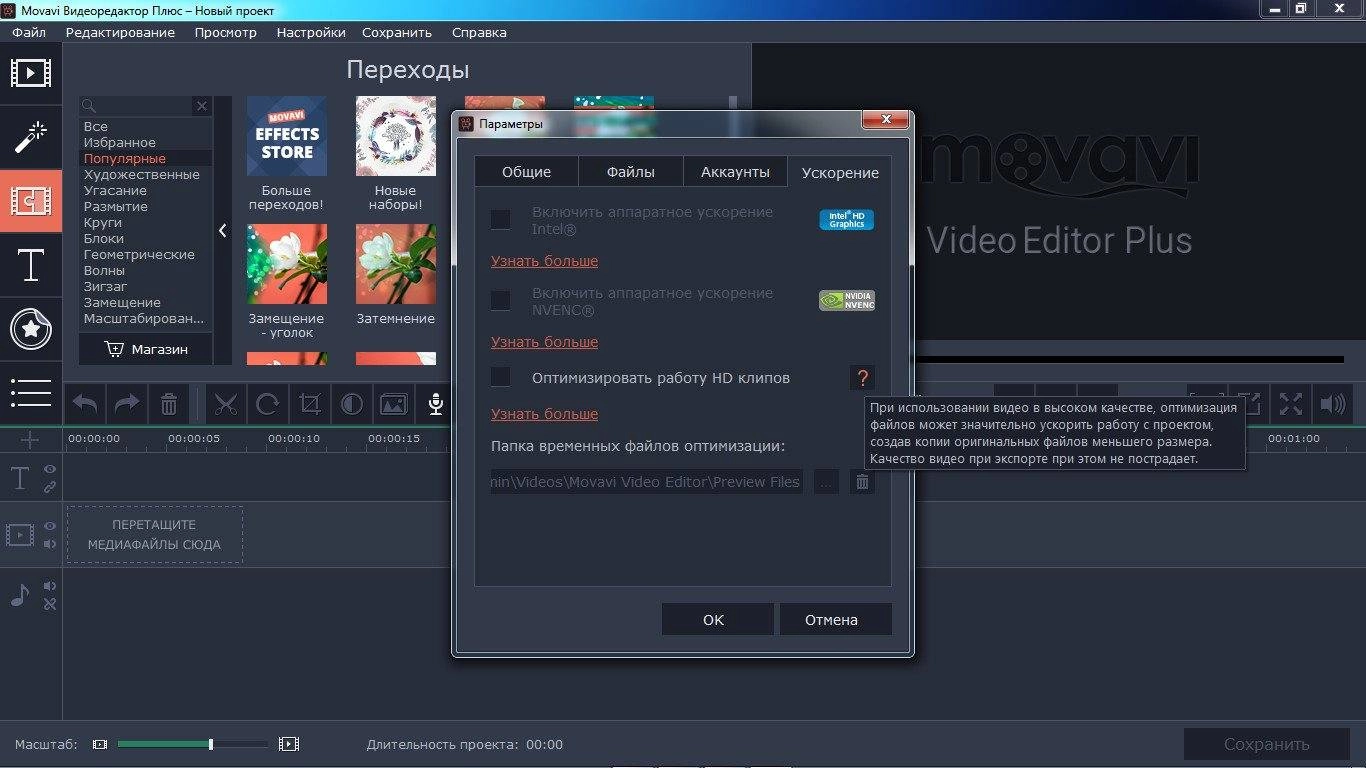Click the Undo arrow in toolbar
This screenshot has height=768, width=1366.
tap(85, 404)
